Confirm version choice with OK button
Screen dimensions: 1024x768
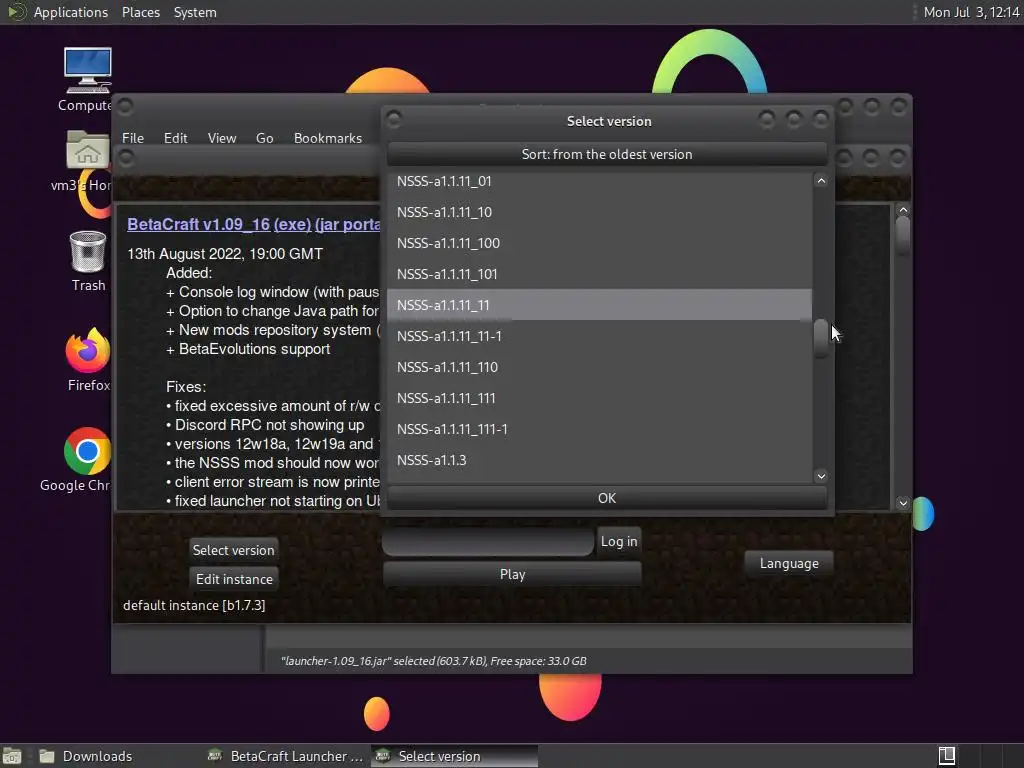click(607, 498)
